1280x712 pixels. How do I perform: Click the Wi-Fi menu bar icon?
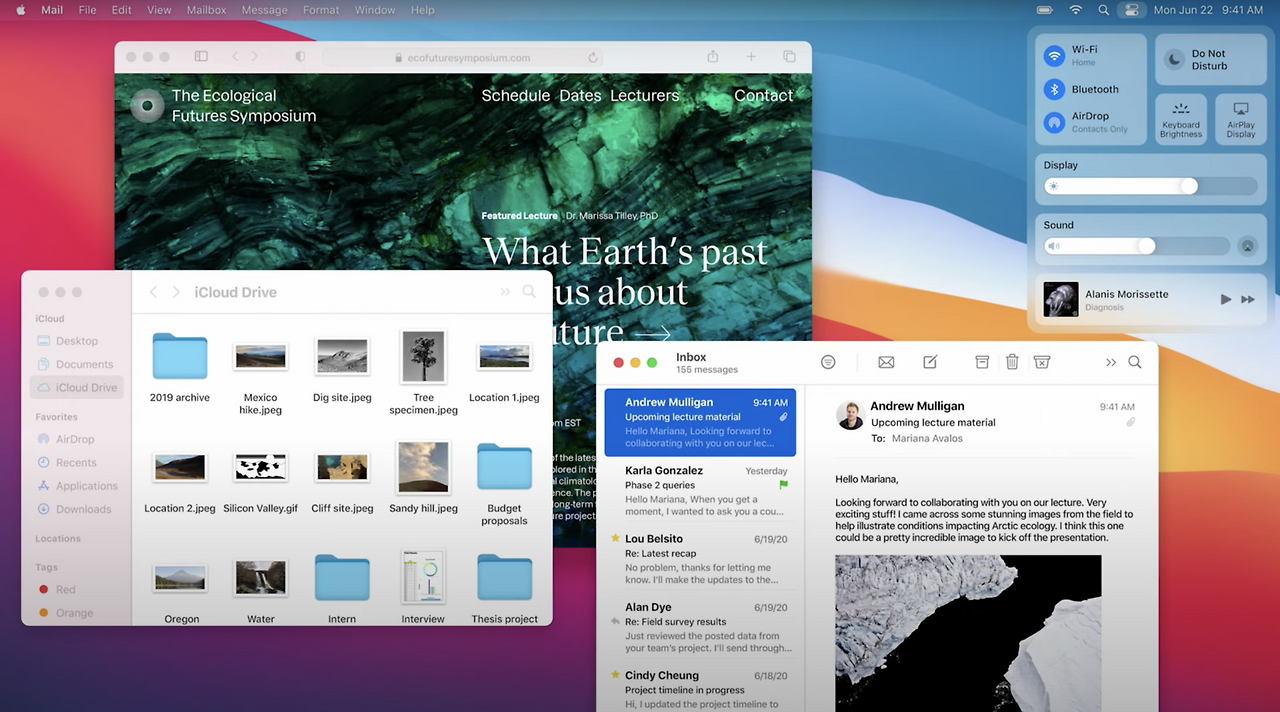tap(1076, 10)
